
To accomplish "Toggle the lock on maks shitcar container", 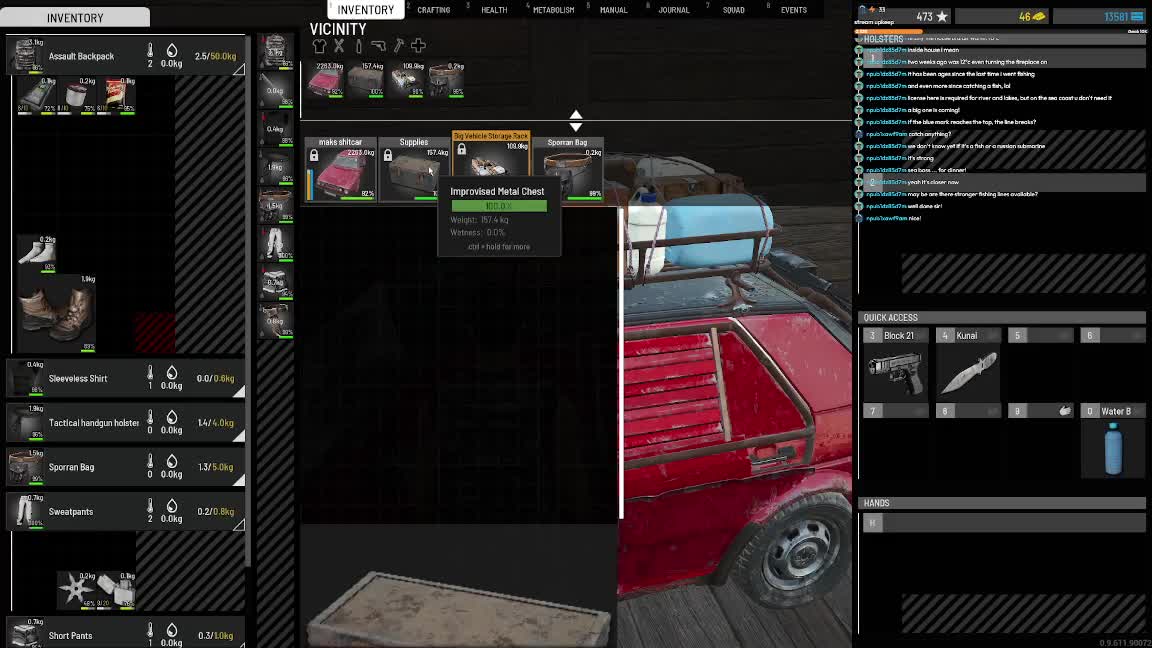I will [314, 156].
